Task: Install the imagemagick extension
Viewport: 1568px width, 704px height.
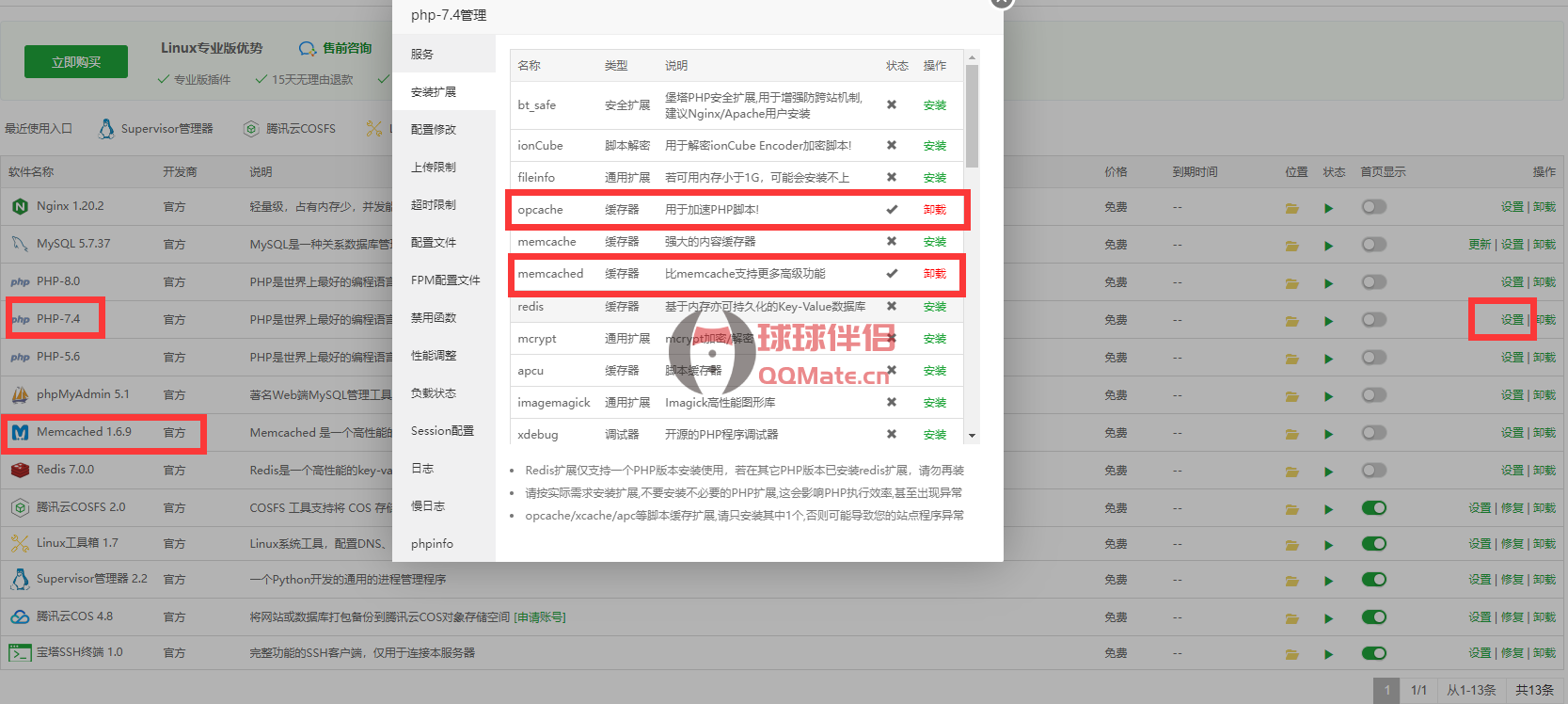Action: pyautogui.click(x=935, y=403)
